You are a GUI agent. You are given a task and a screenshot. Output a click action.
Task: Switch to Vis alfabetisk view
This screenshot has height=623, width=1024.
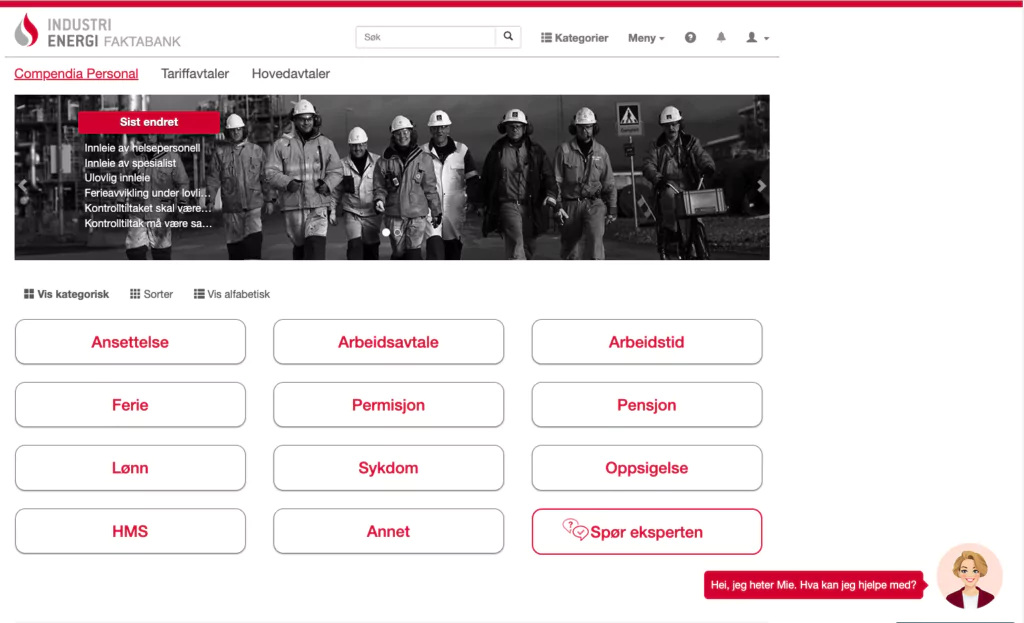coord(232,294)
